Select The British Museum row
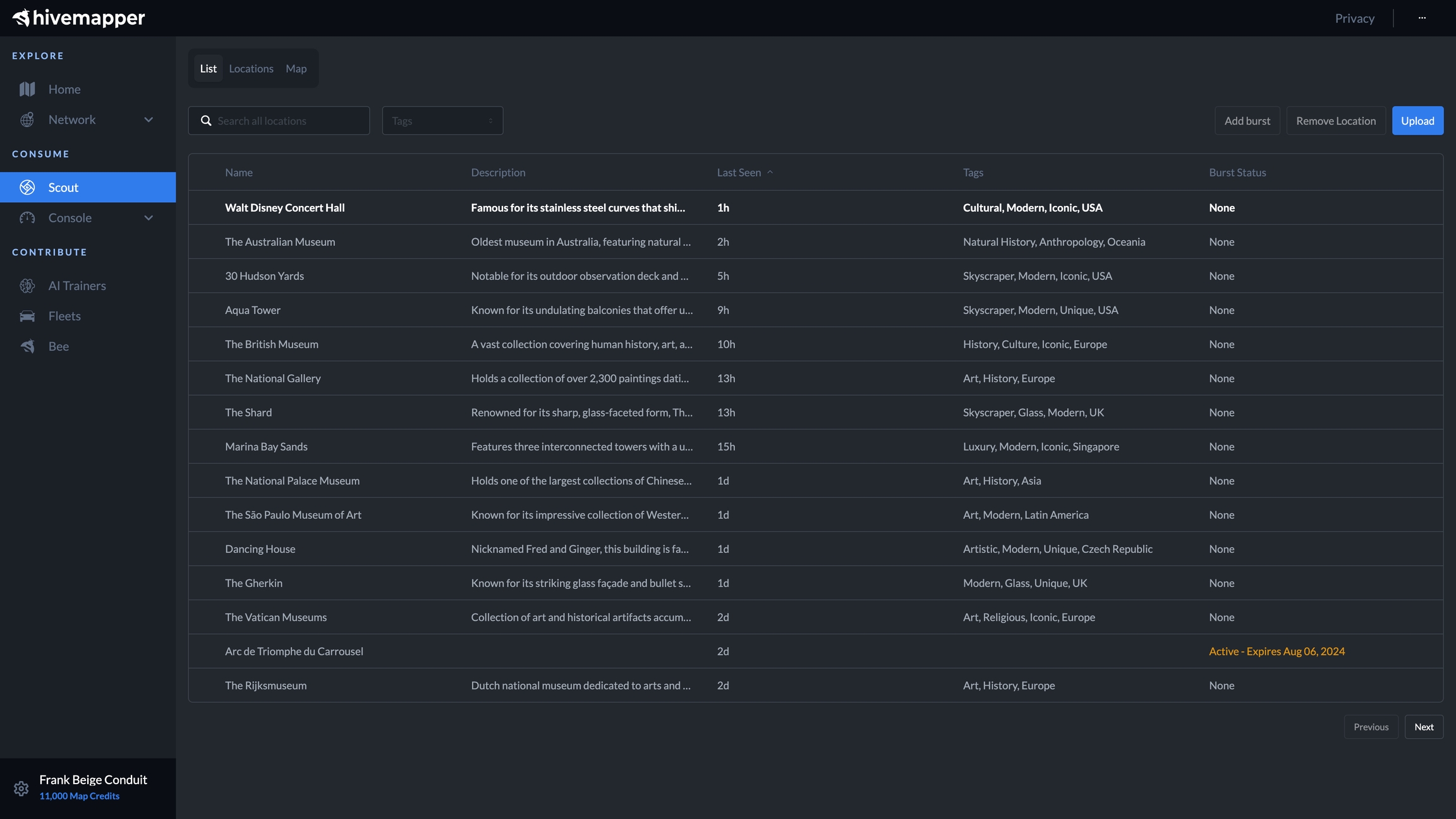1456x819 pixels. pyautogui.click(x=815, y=344)
